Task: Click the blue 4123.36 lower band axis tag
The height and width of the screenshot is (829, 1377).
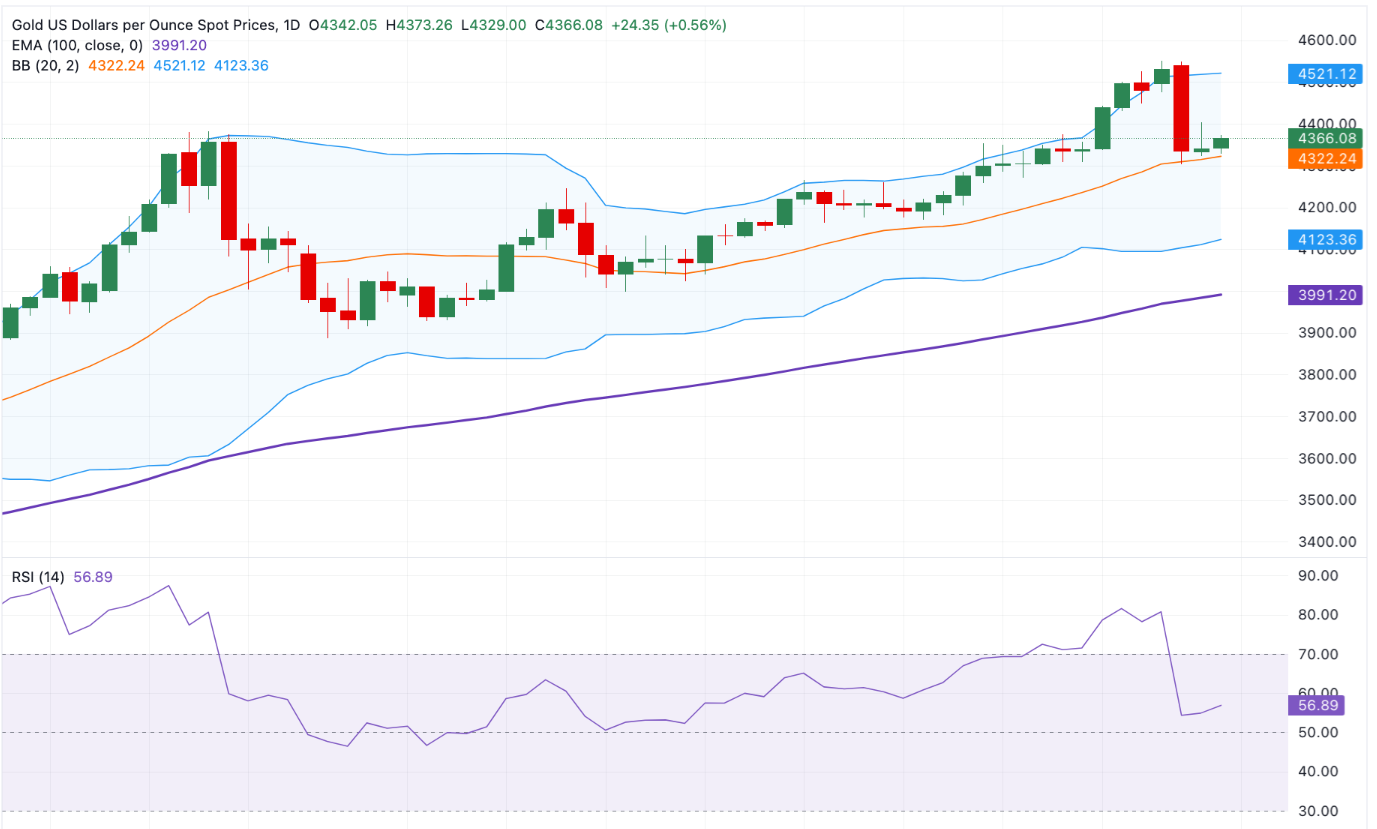Action: tap(1320, 240)
